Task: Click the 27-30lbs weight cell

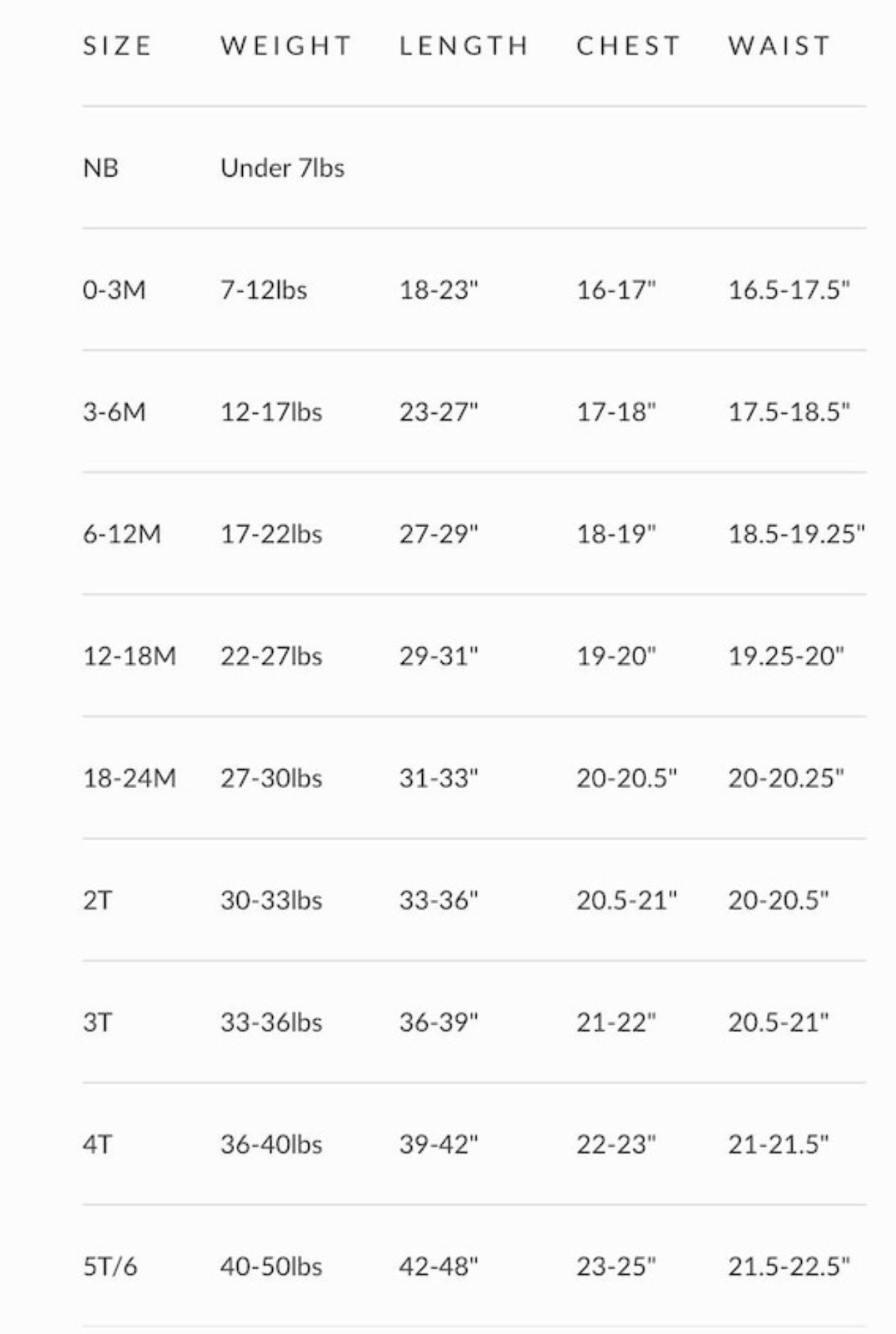Action: click(271, 778)
